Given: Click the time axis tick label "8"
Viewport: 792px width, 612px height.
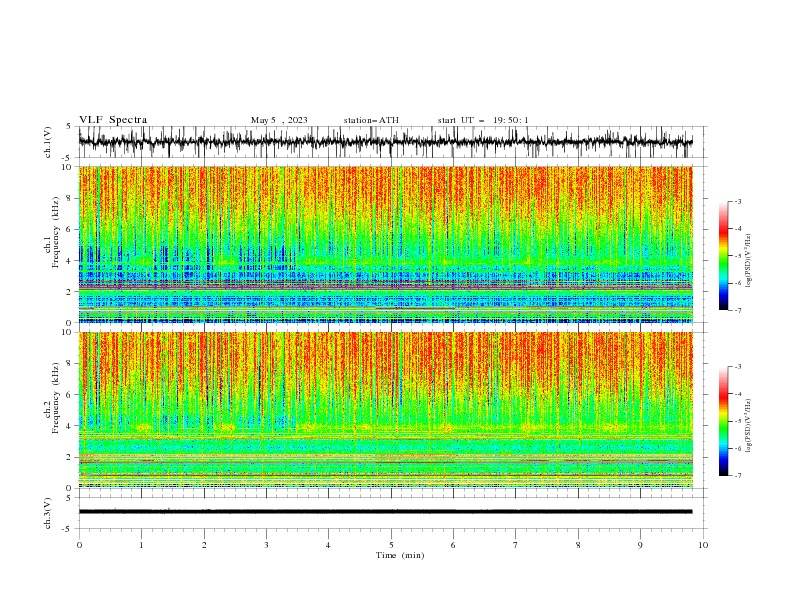Looking at the screenshot, I should tap(578, 545).
